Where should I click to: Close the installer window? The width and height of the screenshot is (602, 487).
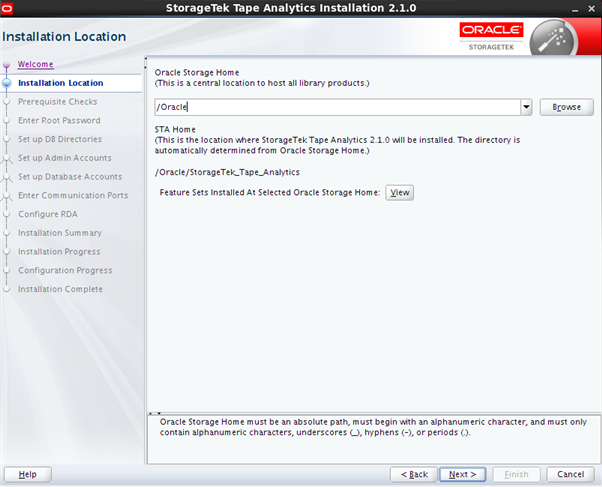click(591, 8)
